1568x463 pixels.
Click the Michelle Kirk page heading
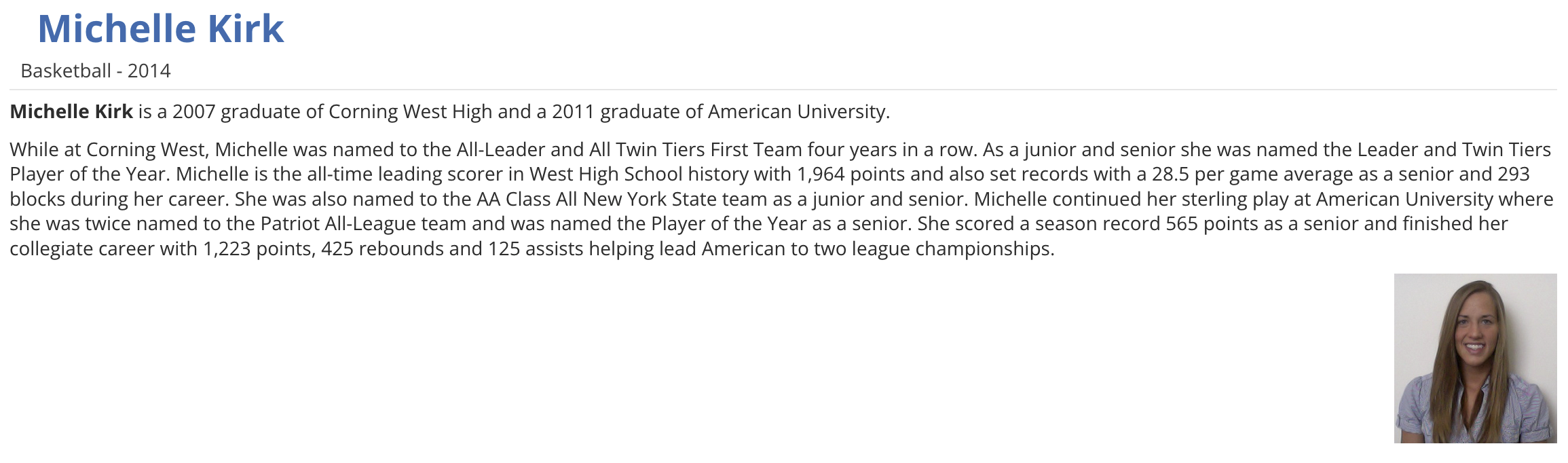tap(160, 29)
